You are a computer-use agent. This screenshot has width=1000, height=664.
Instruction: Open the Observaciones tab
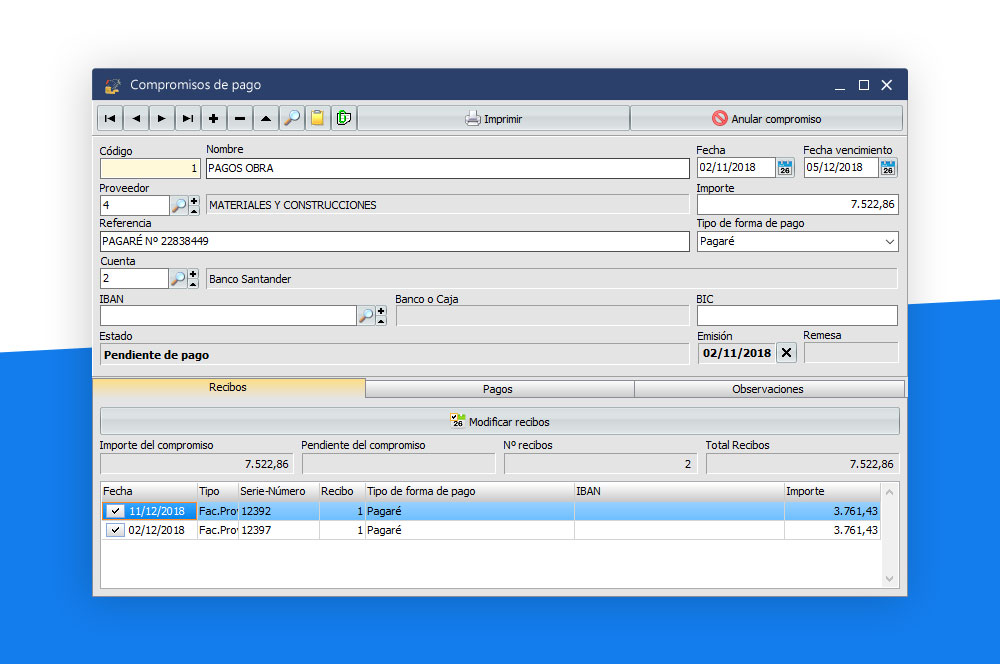click(767, 389)
